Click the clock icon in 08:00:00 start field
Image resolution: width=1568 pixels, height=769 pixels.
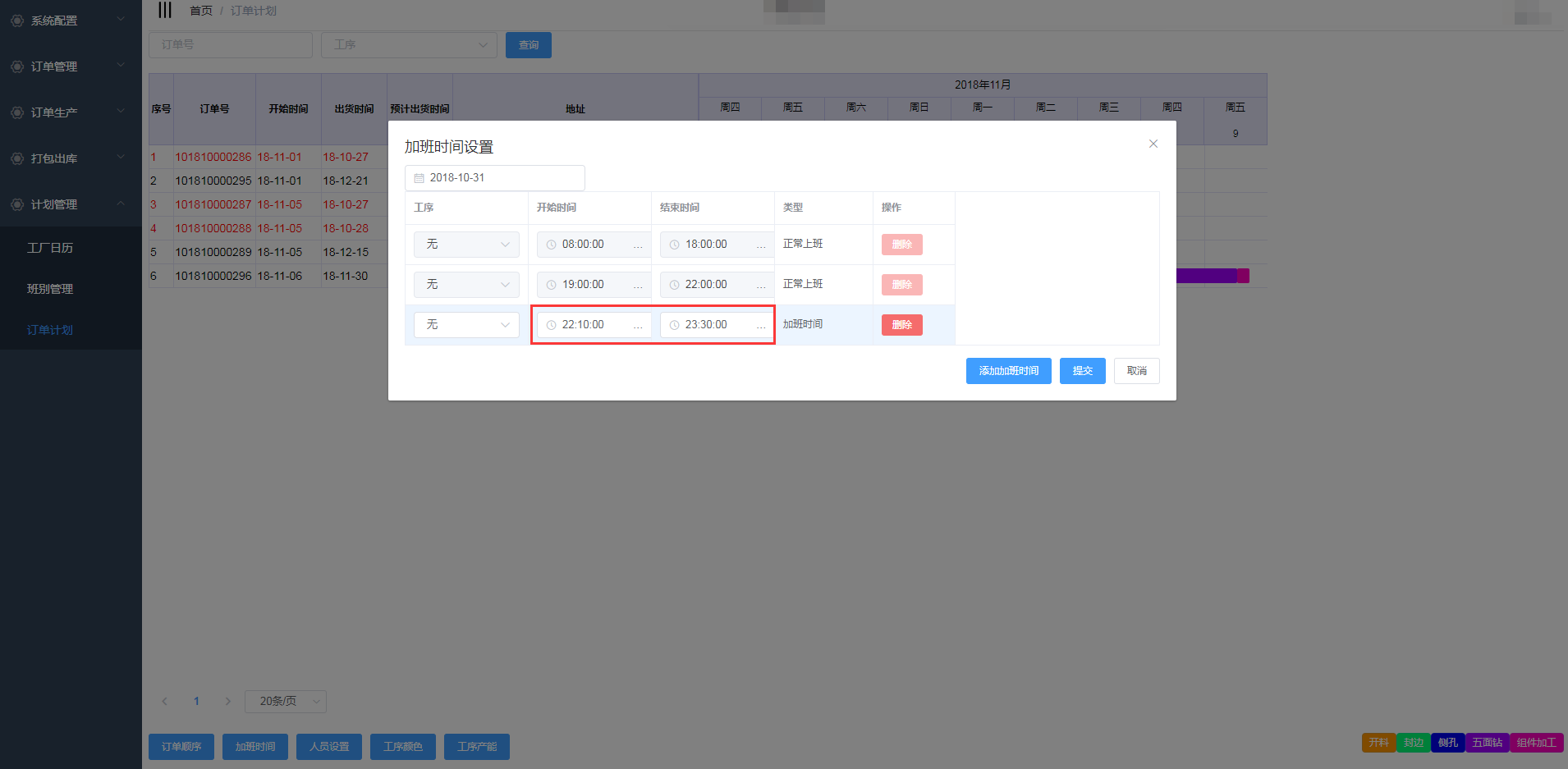coord(551,245)
